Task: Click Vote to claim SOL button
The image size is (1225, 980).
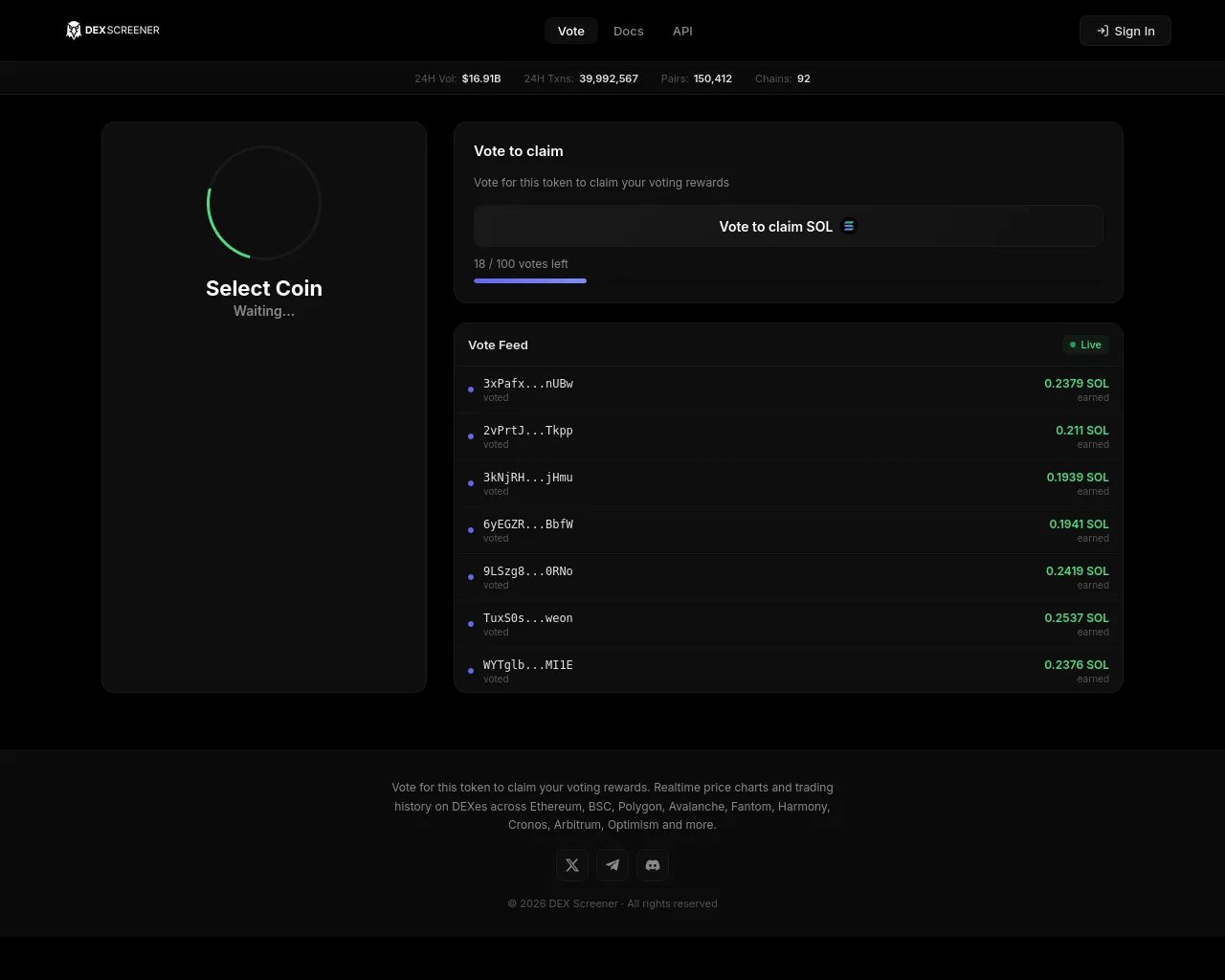Action: tap(789, 227)
